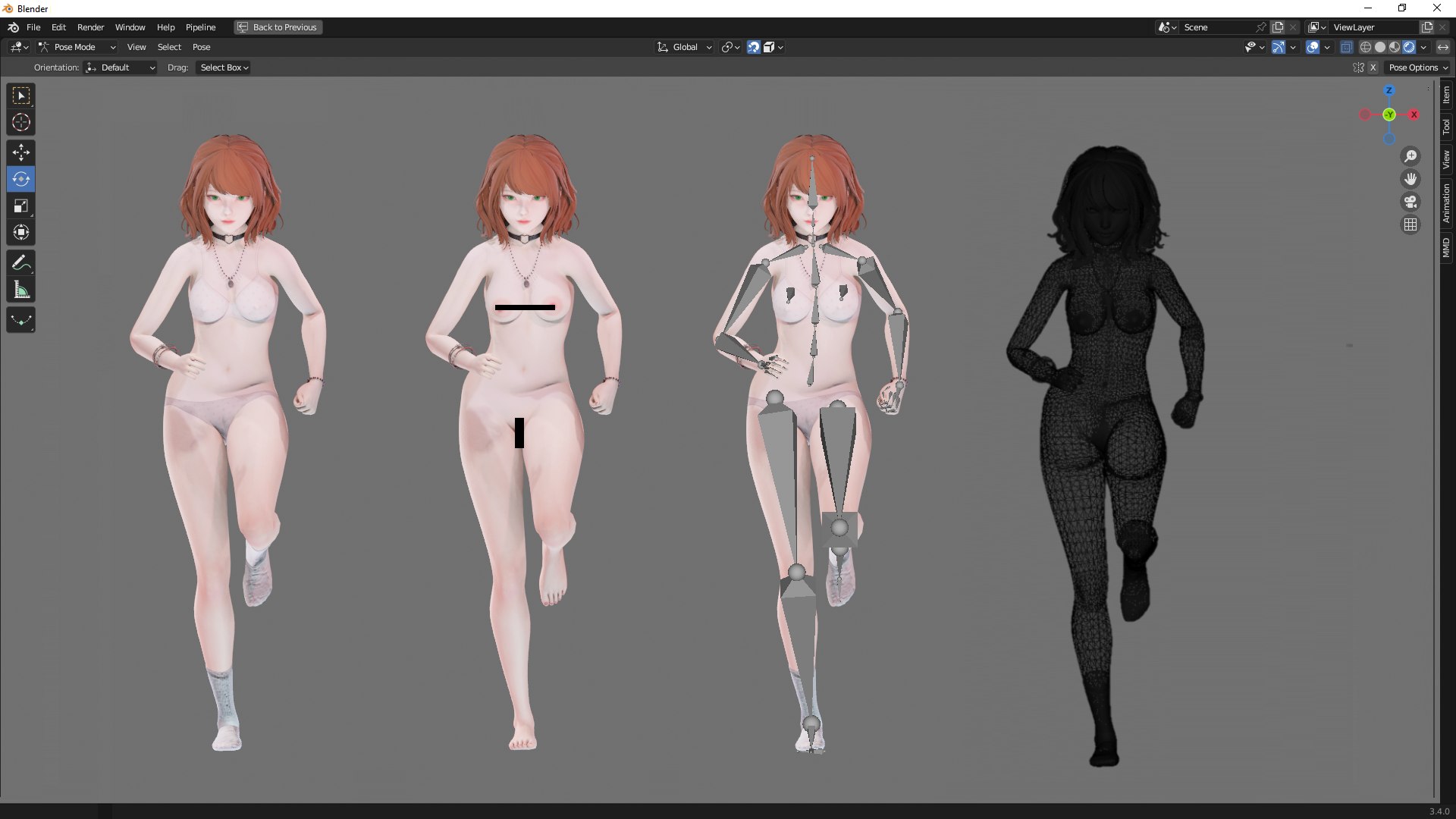Image resolution: width=1456 pixels, height=819 pixels.
Task: Select the Breakdowner pose tool
Action: [x=21, y=320]
